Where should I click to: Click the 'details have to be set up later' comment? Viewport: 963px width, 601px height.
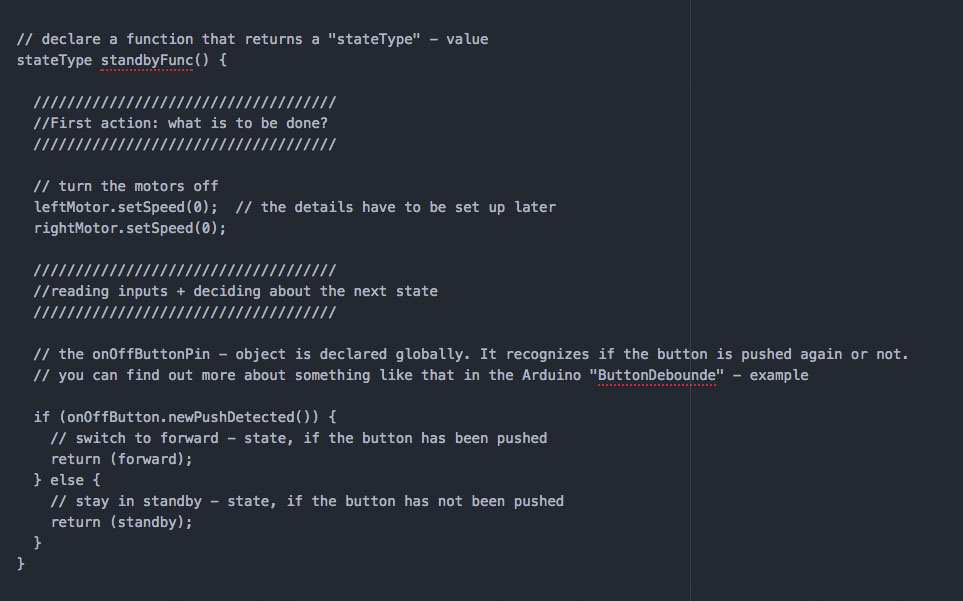point(396,207)
